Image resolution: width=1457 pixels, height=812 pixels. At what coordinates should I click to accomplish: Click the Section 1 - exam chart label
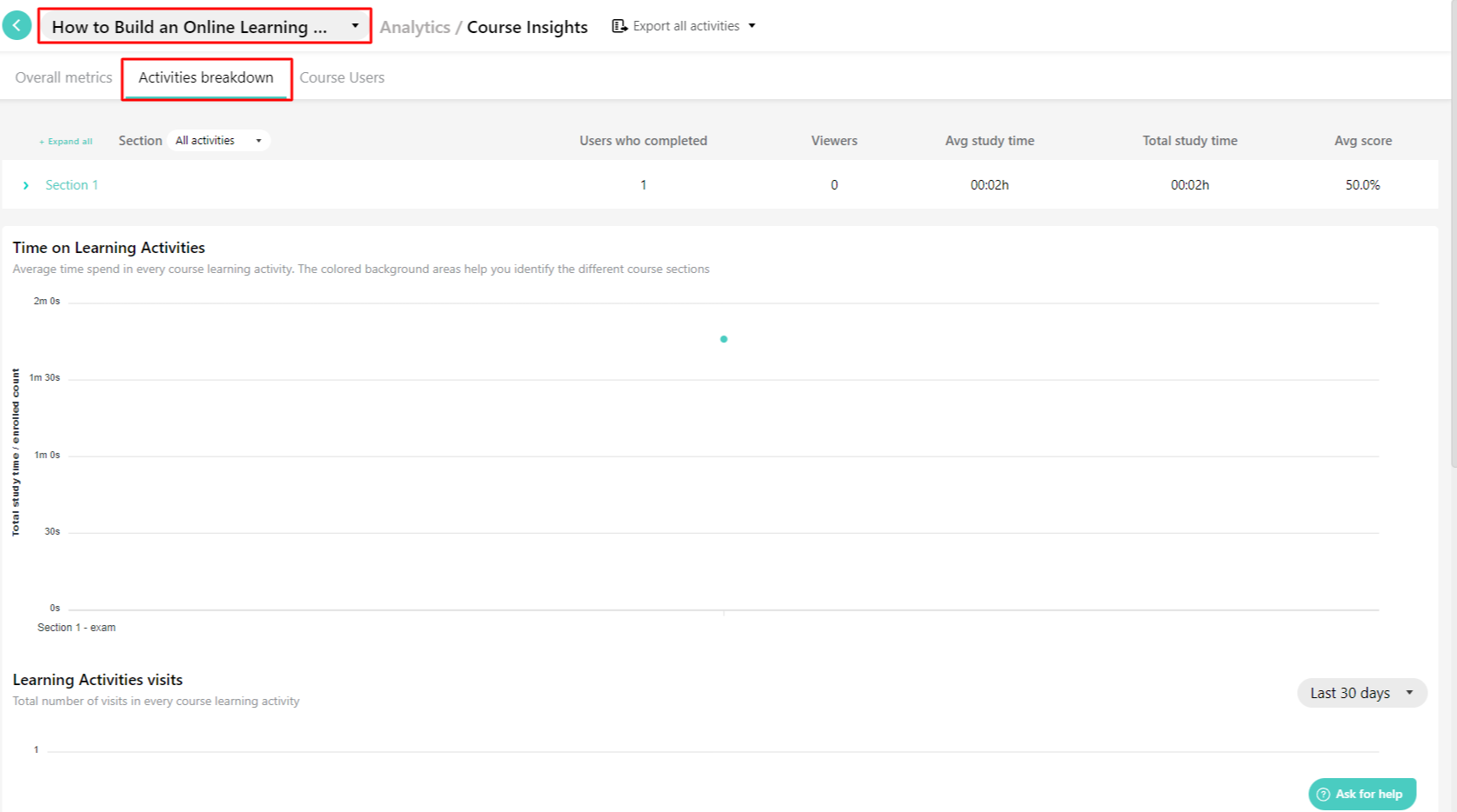coord(77,628)
